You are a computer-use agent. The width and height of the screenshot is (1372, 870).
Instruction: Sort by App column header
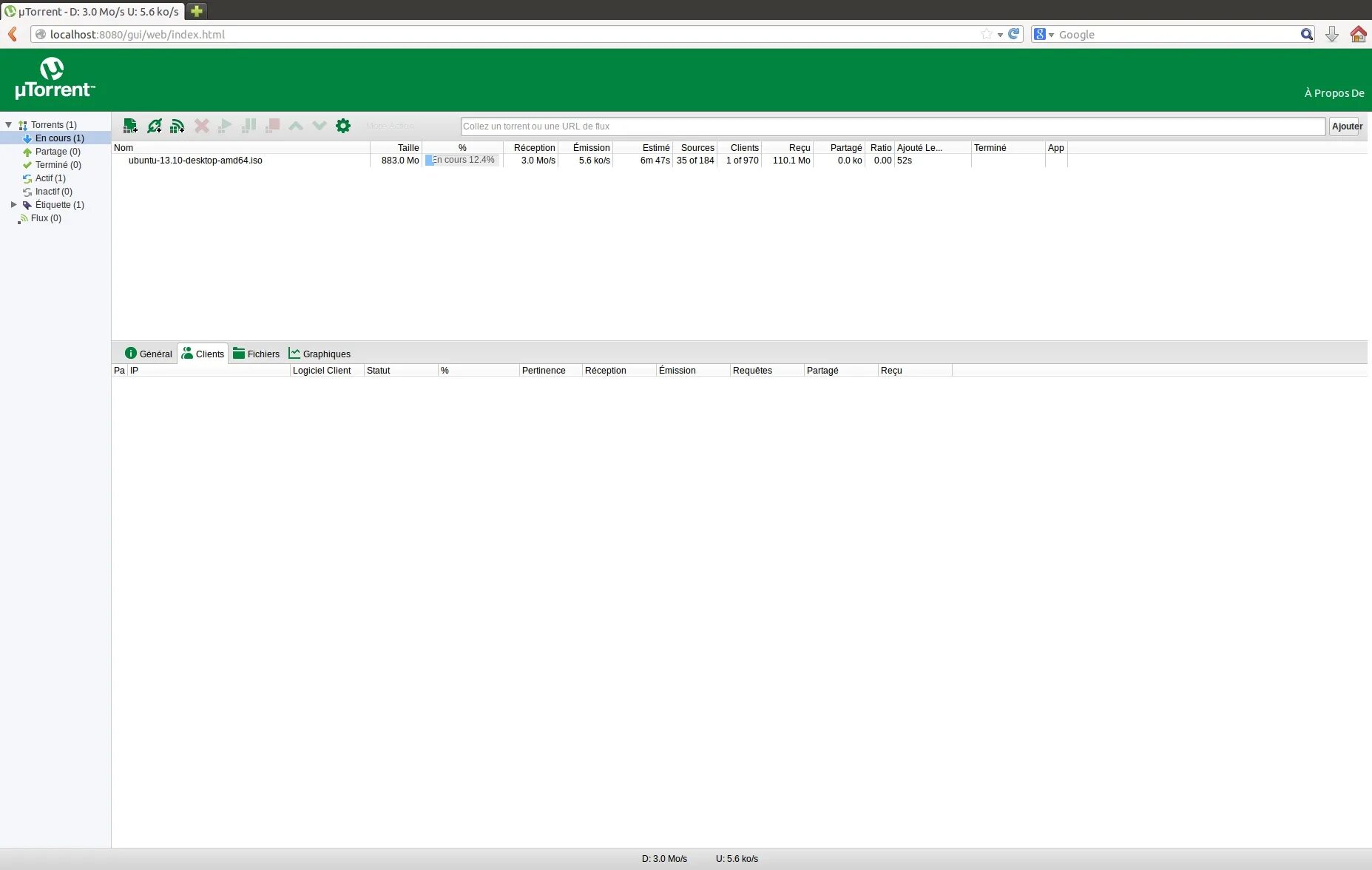click(x=1055, y=148)
